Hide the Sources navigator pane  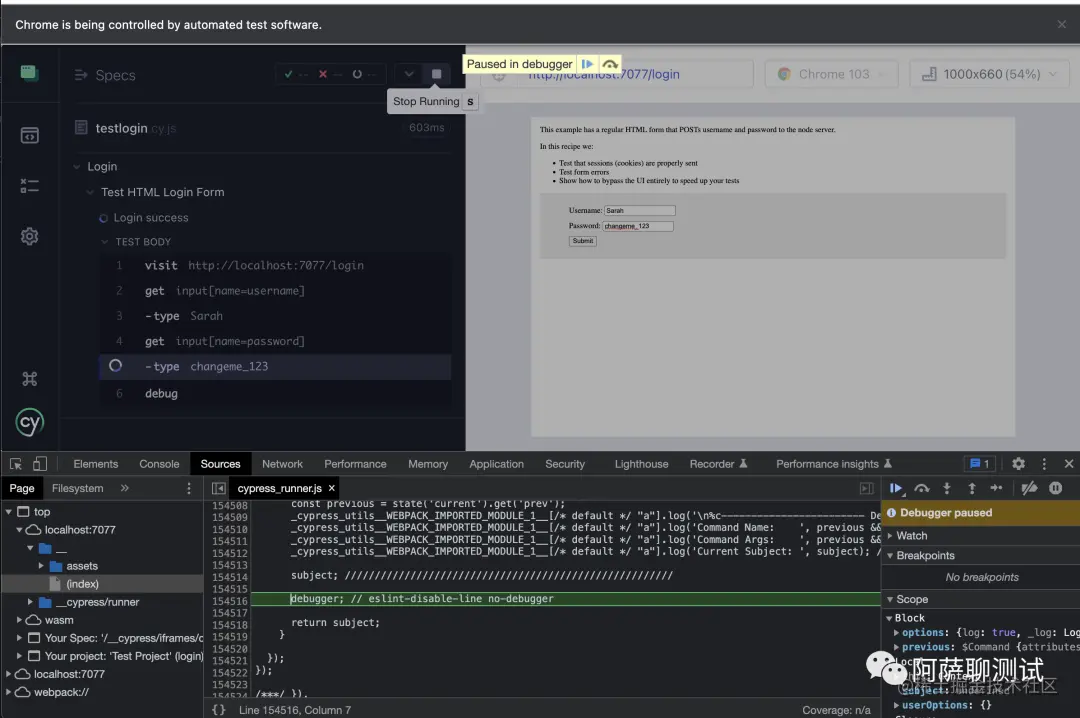point(218,488)
